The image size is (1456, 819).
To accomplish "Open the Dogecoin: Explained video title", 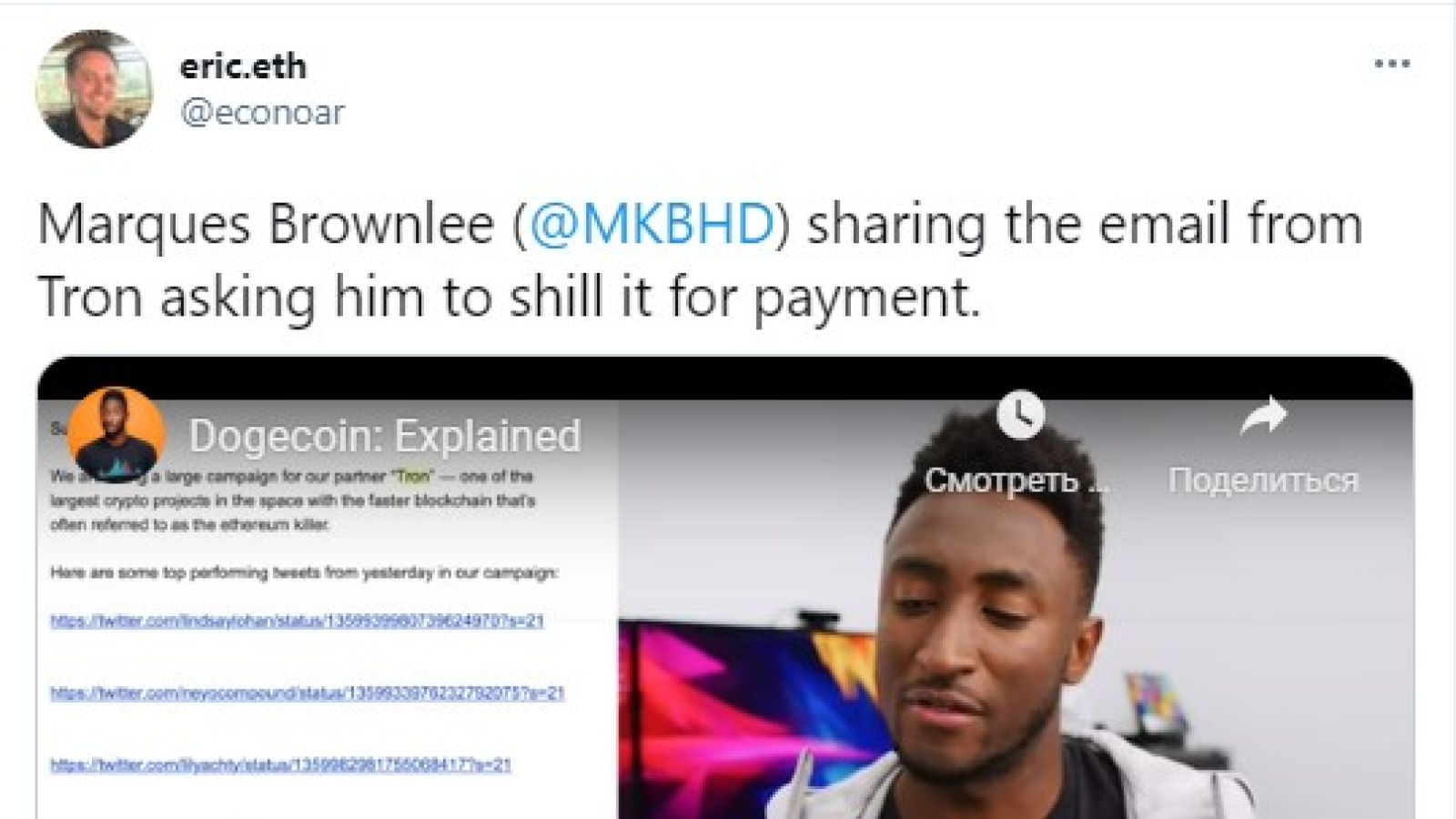I will click(x=384, y=436).
